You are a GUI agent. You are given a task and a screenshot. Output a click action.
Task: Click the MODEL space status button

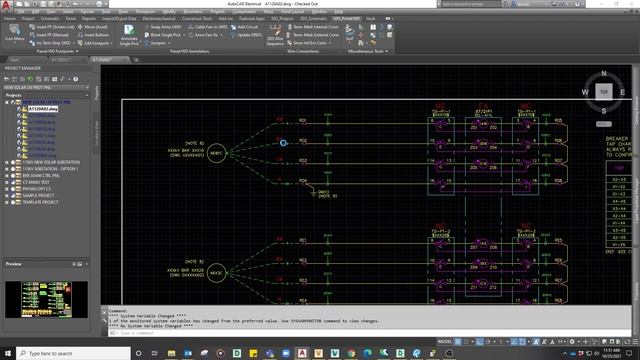(444, 342)
